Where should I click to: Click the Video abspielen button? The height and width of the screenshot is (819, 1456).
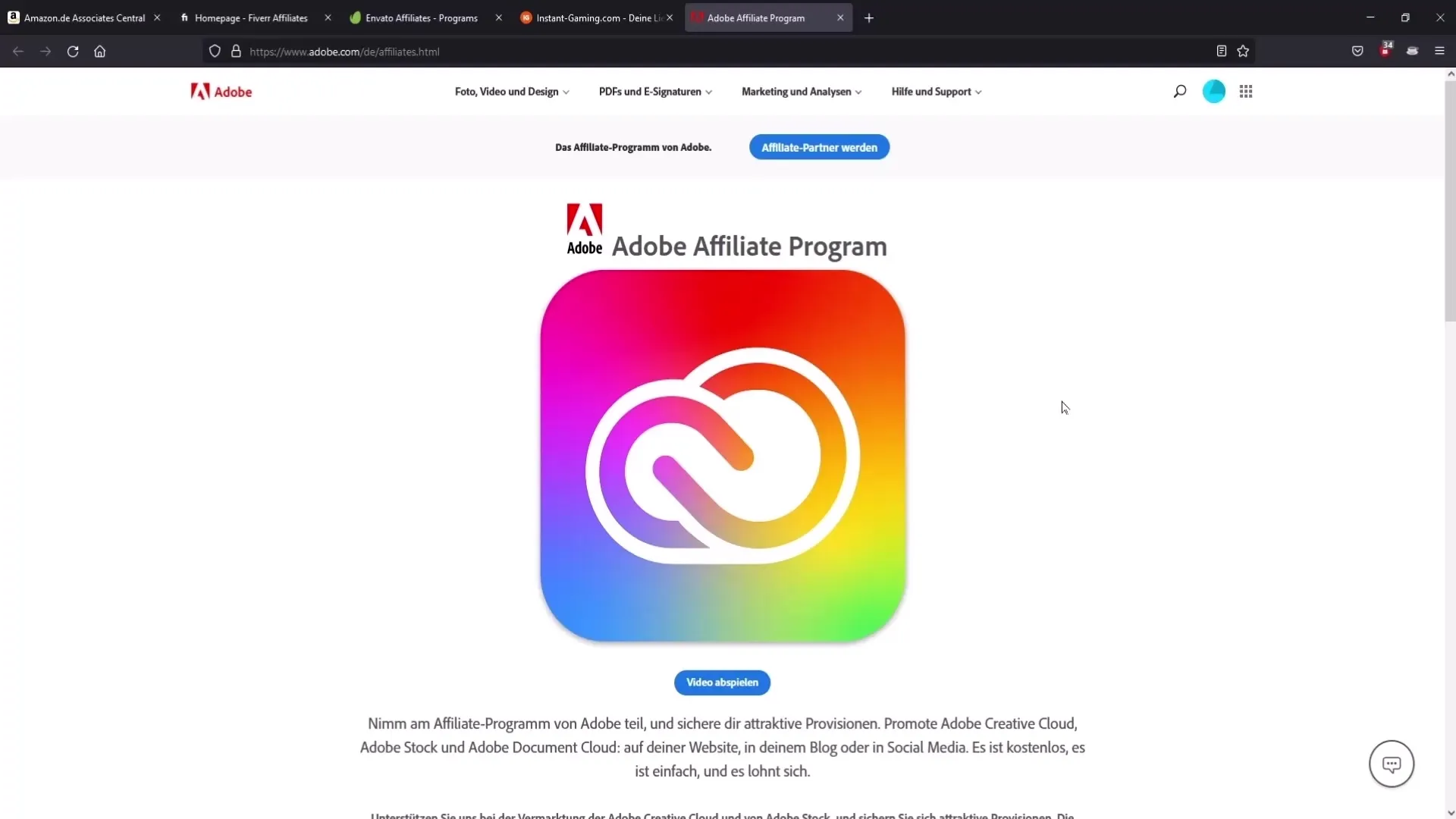click(722, 682)
